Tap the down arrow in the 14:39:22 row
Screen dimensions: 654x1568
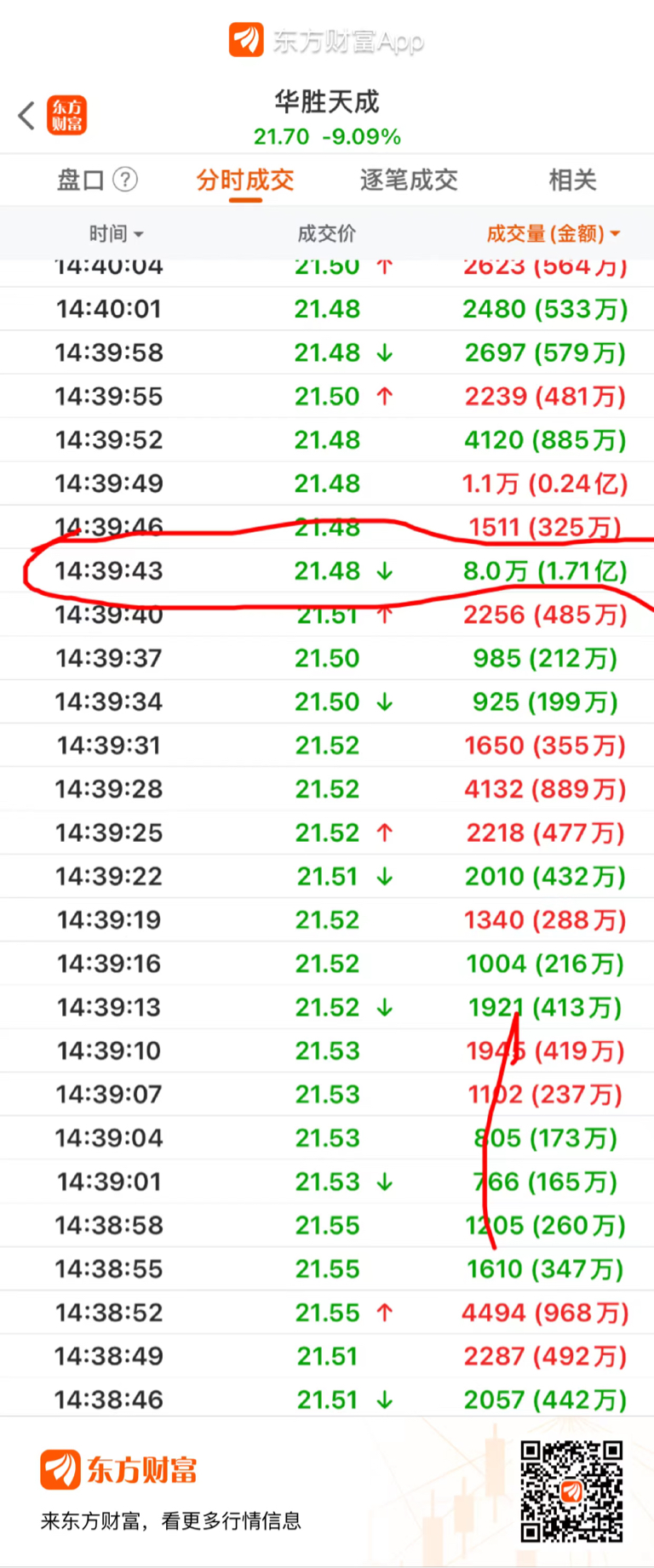385,876
